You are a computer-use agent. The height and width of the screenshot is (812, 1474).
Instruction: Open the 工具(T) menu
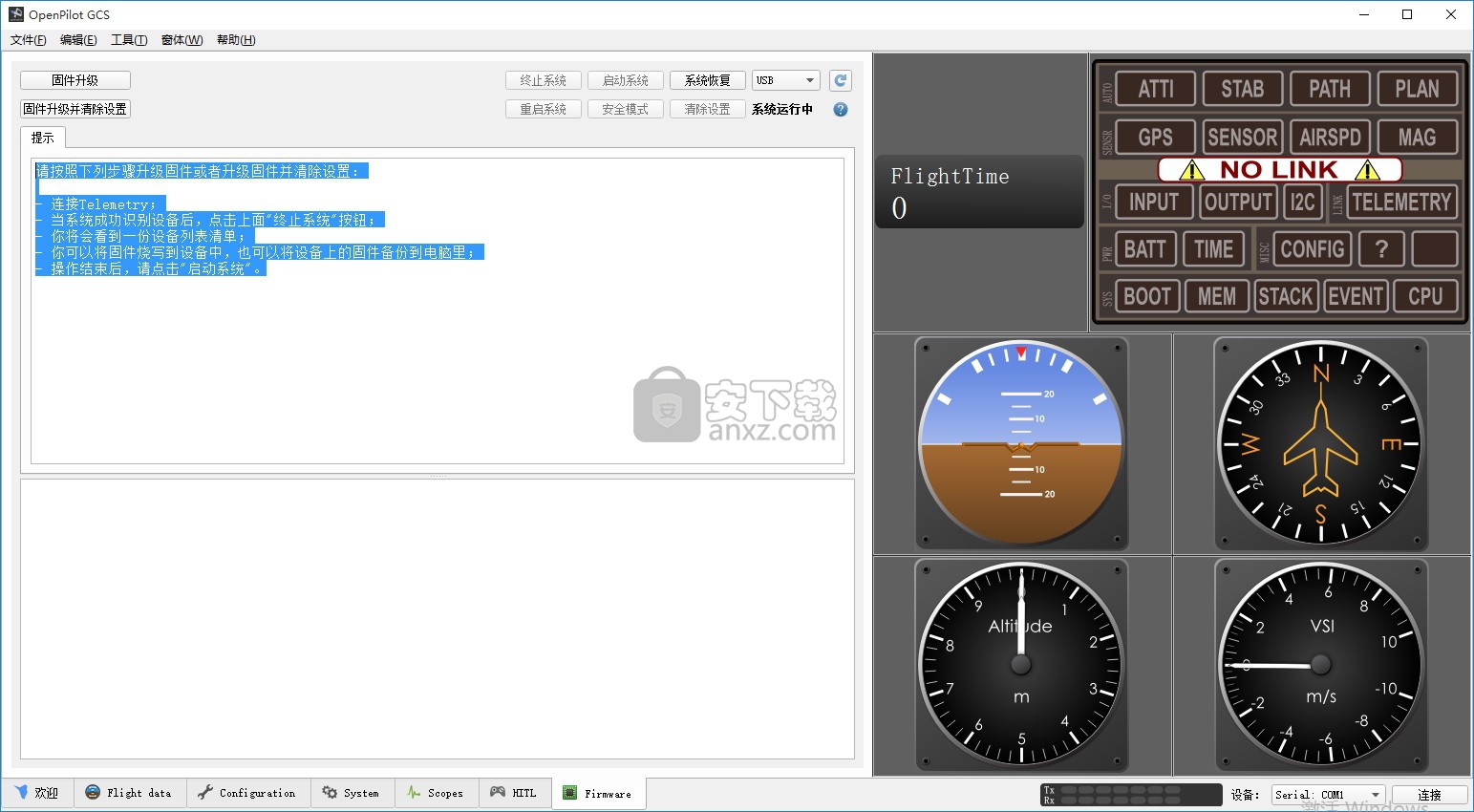129,40
